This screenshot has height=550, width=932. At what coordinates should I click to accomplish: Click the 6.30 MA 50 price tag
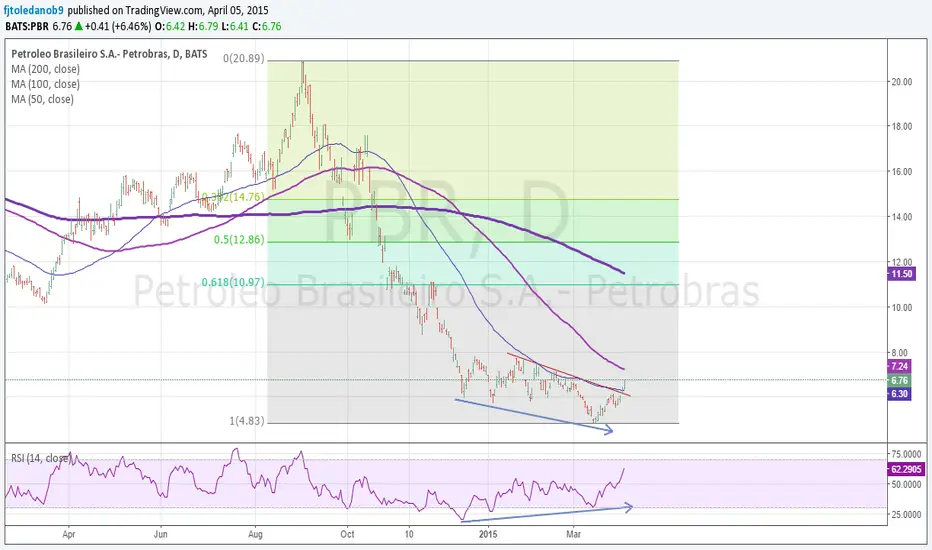pos(899,394)
